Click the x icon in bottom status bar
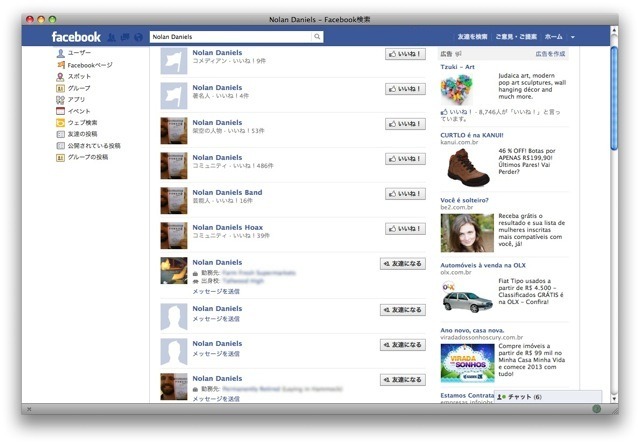This screenshot has width=640, height=444. [x=29, y=409]
